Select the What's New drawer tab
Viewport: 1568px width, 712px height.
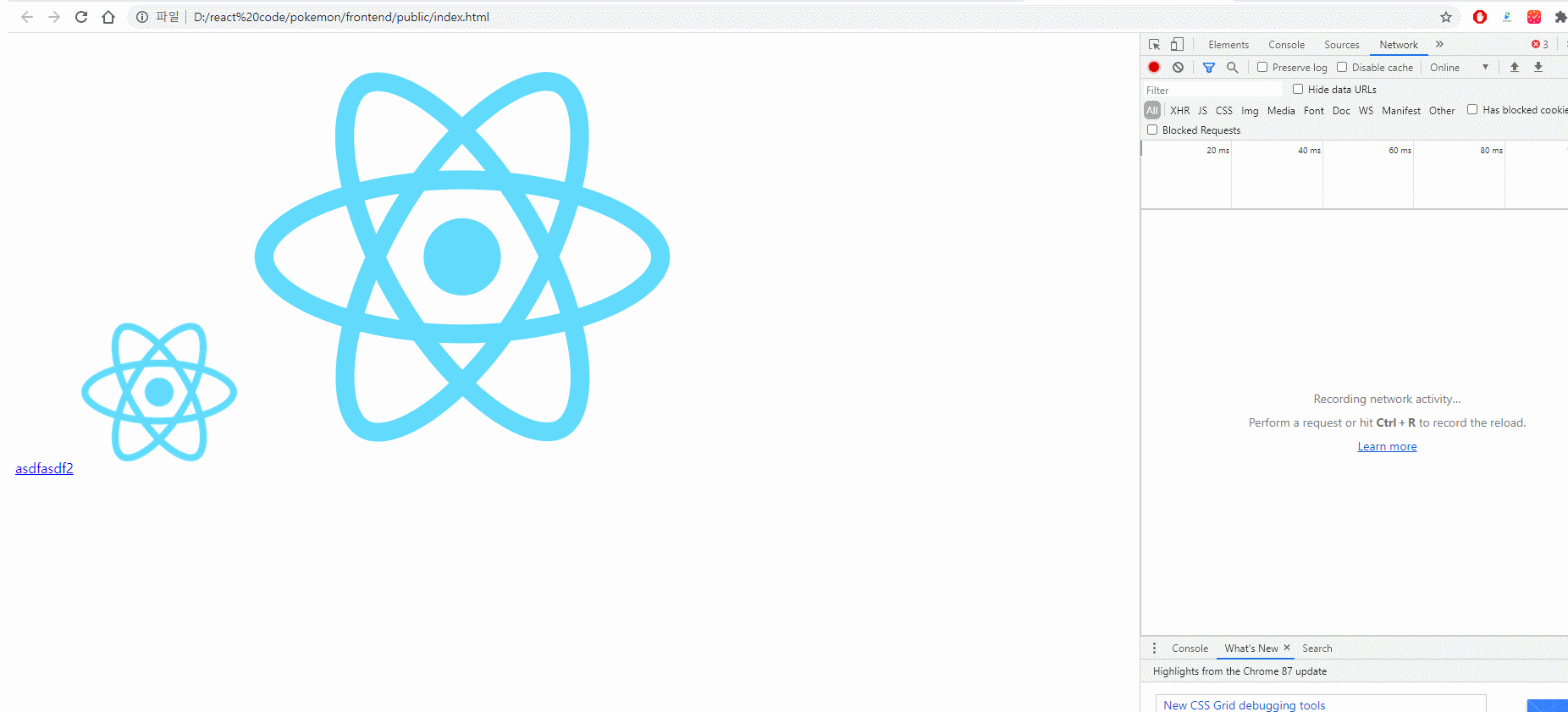coord(1251,649)
